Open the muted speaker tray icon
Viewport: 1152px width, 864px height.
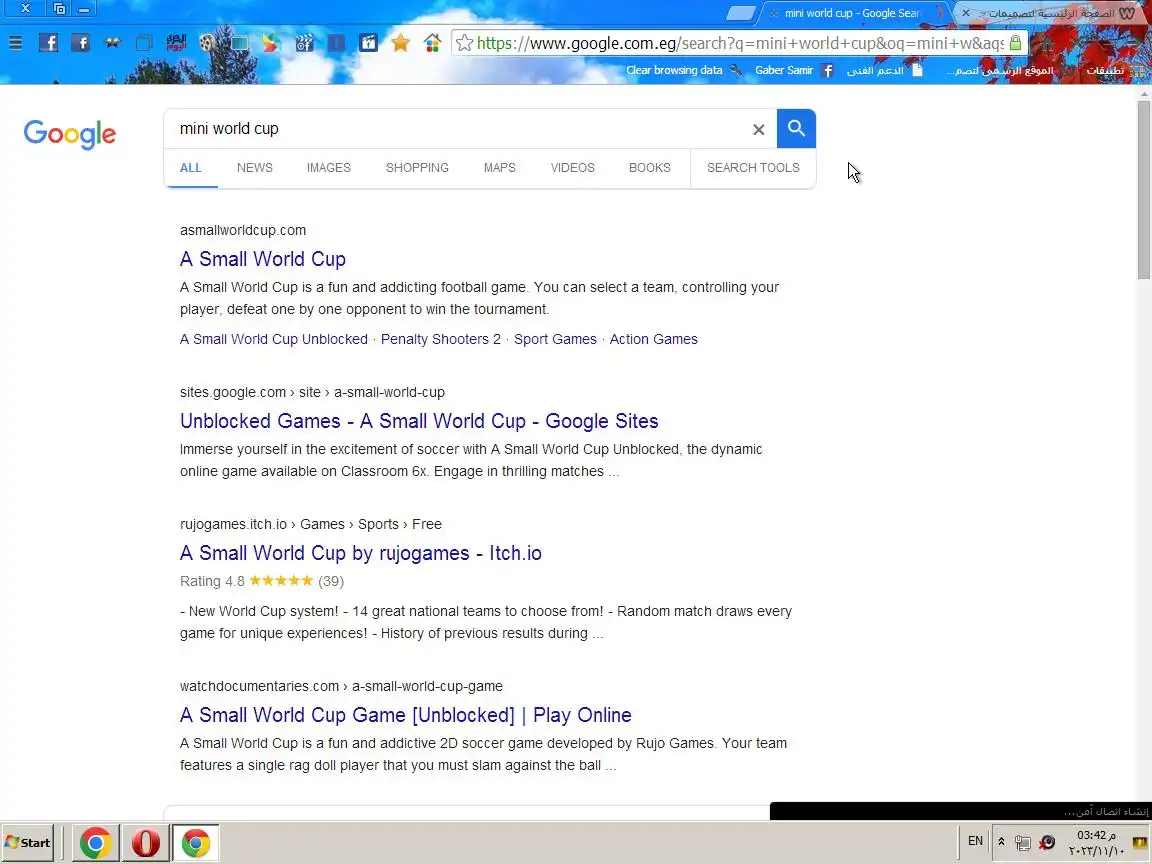1048,842
